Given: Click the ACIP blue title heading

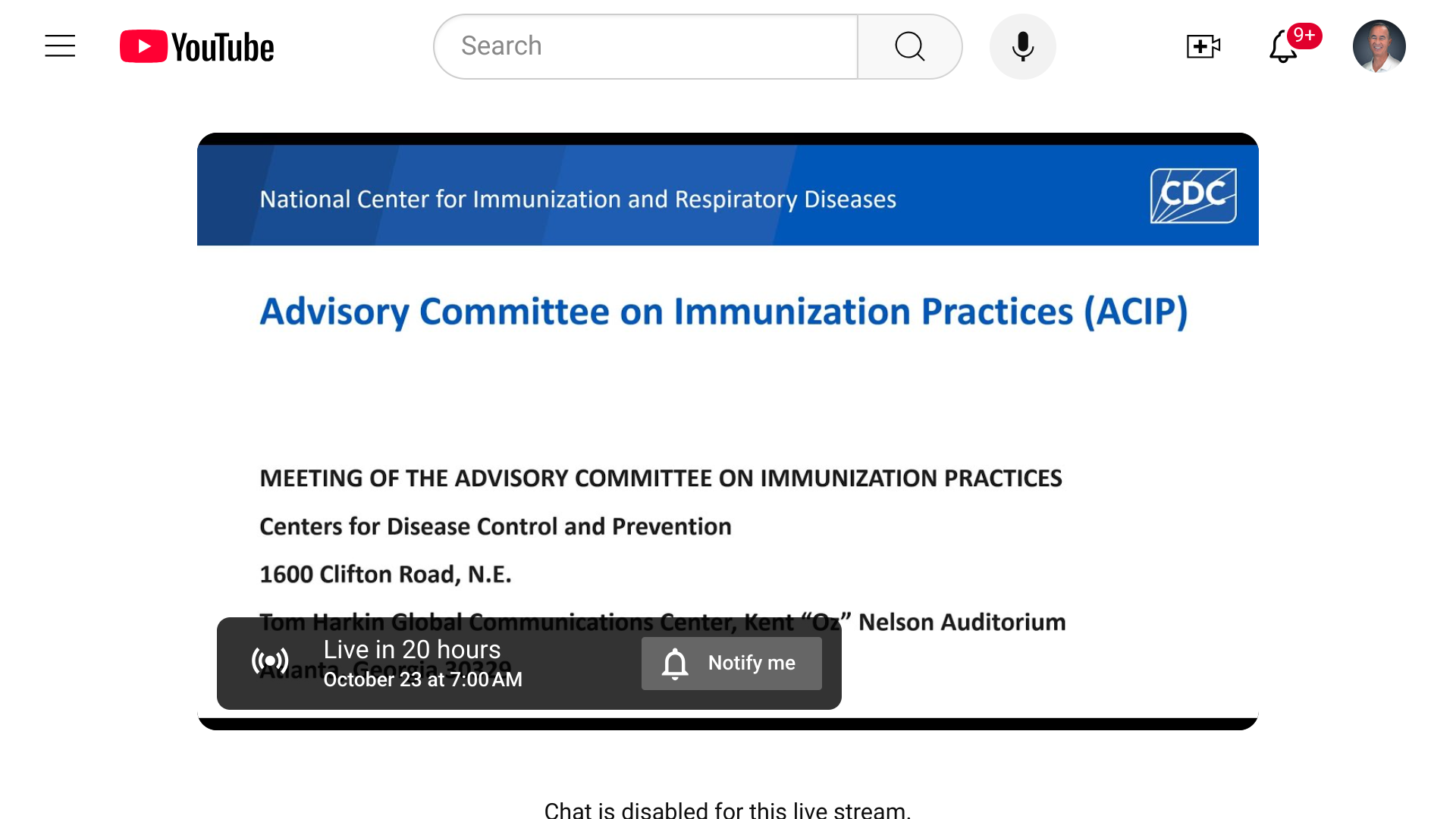Looking at the screenshot, I should [x=723, y=312].
